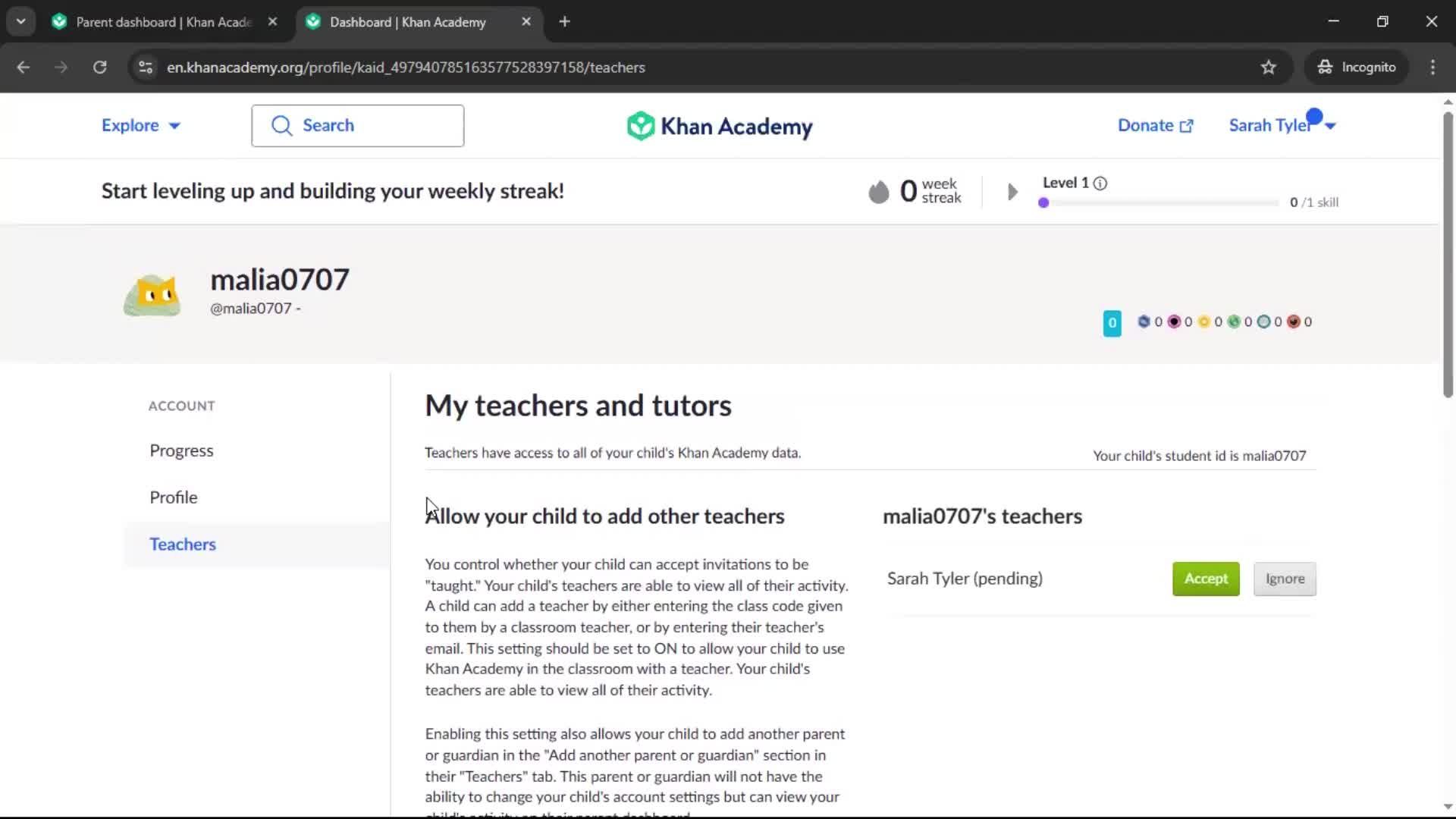The height and width of the screenshot is (819, 1456).
Task: Ignore Sarah Tyler's pending request
Action: (x=1285, y=579)
